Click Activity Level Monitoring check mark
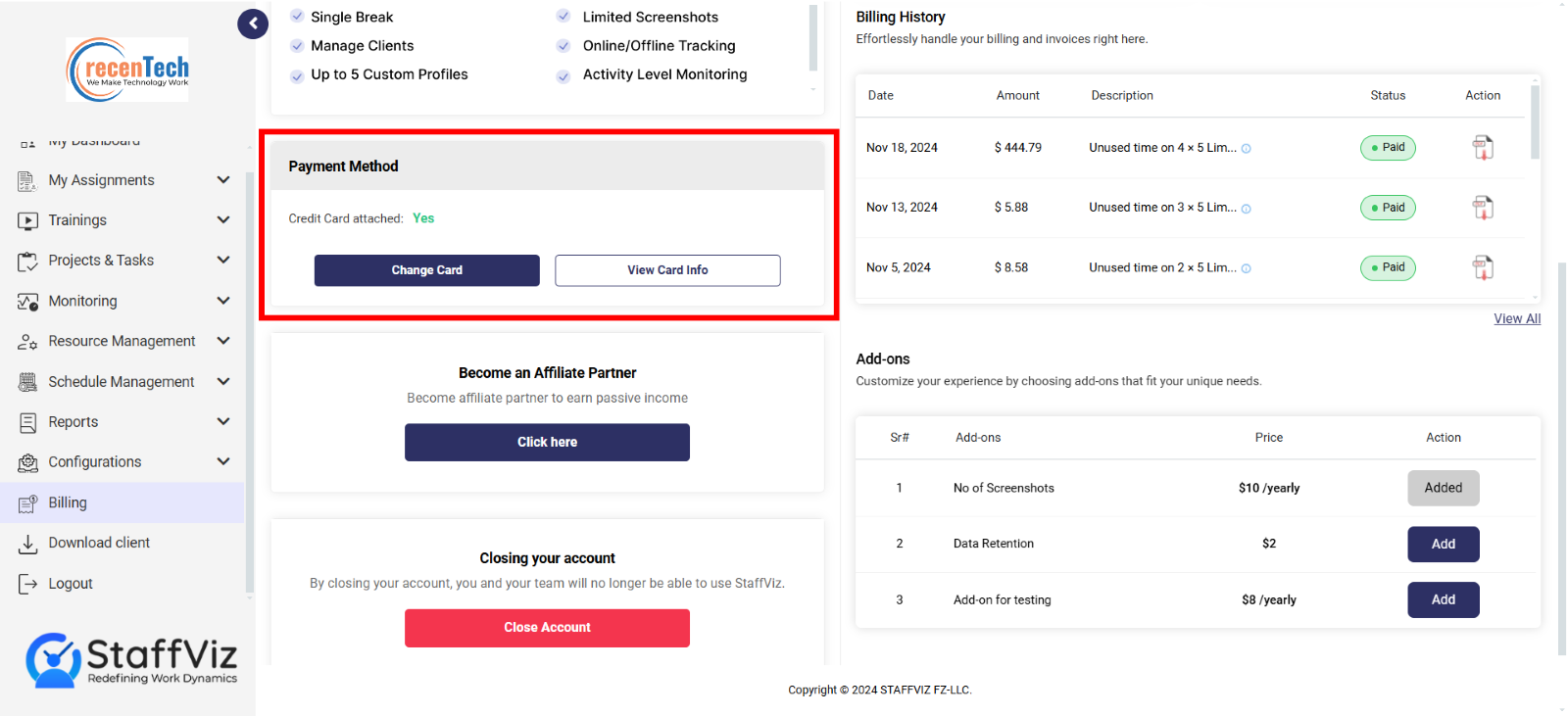1568x716 pixels. (563, 75)
